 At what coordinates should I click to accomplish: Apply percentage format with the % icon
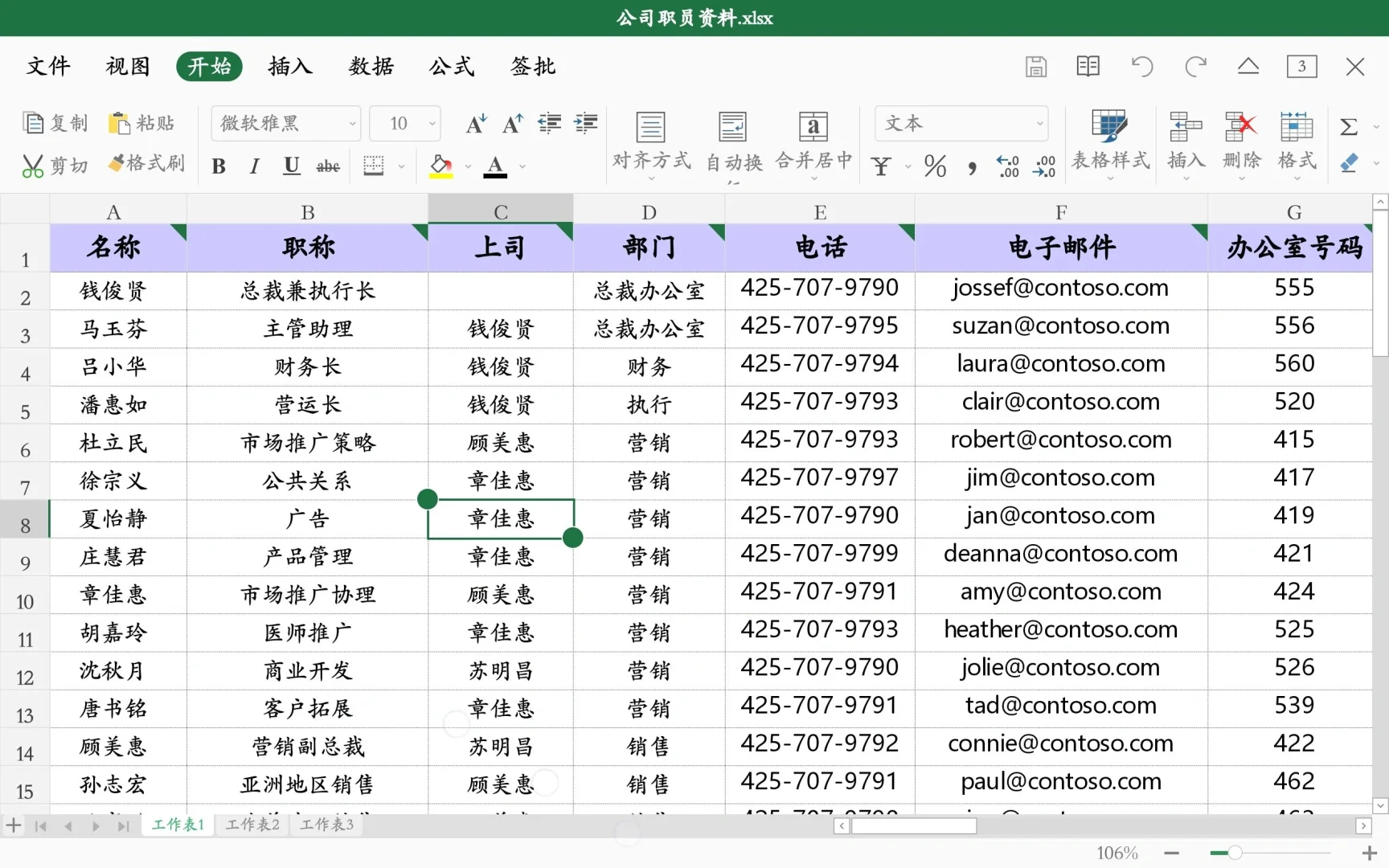pos(934,165)
